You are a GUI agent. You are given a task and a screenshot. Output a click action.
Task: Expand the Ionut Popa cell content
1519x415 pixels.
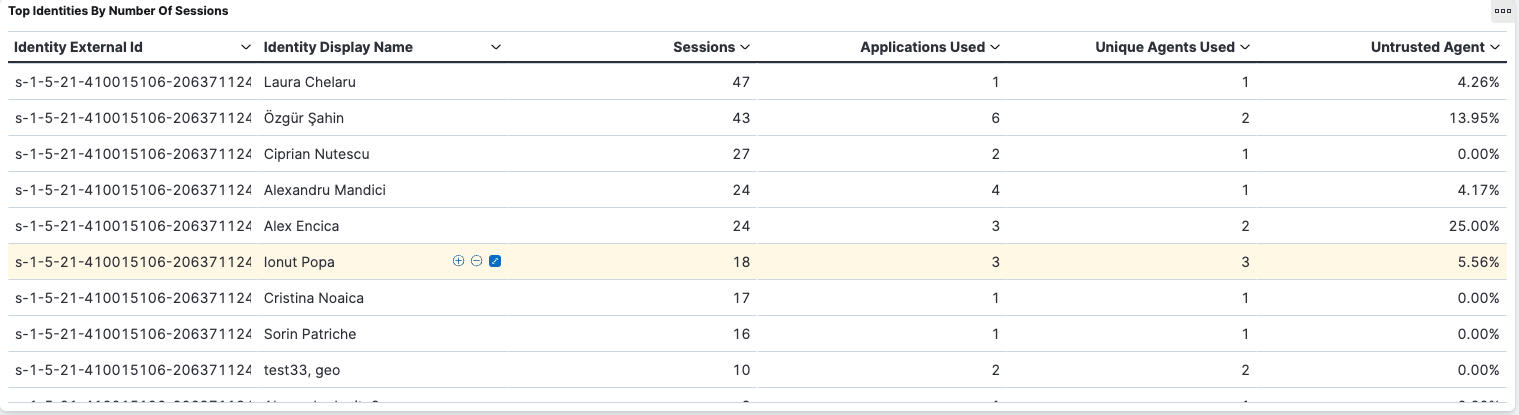click(495, 261)
